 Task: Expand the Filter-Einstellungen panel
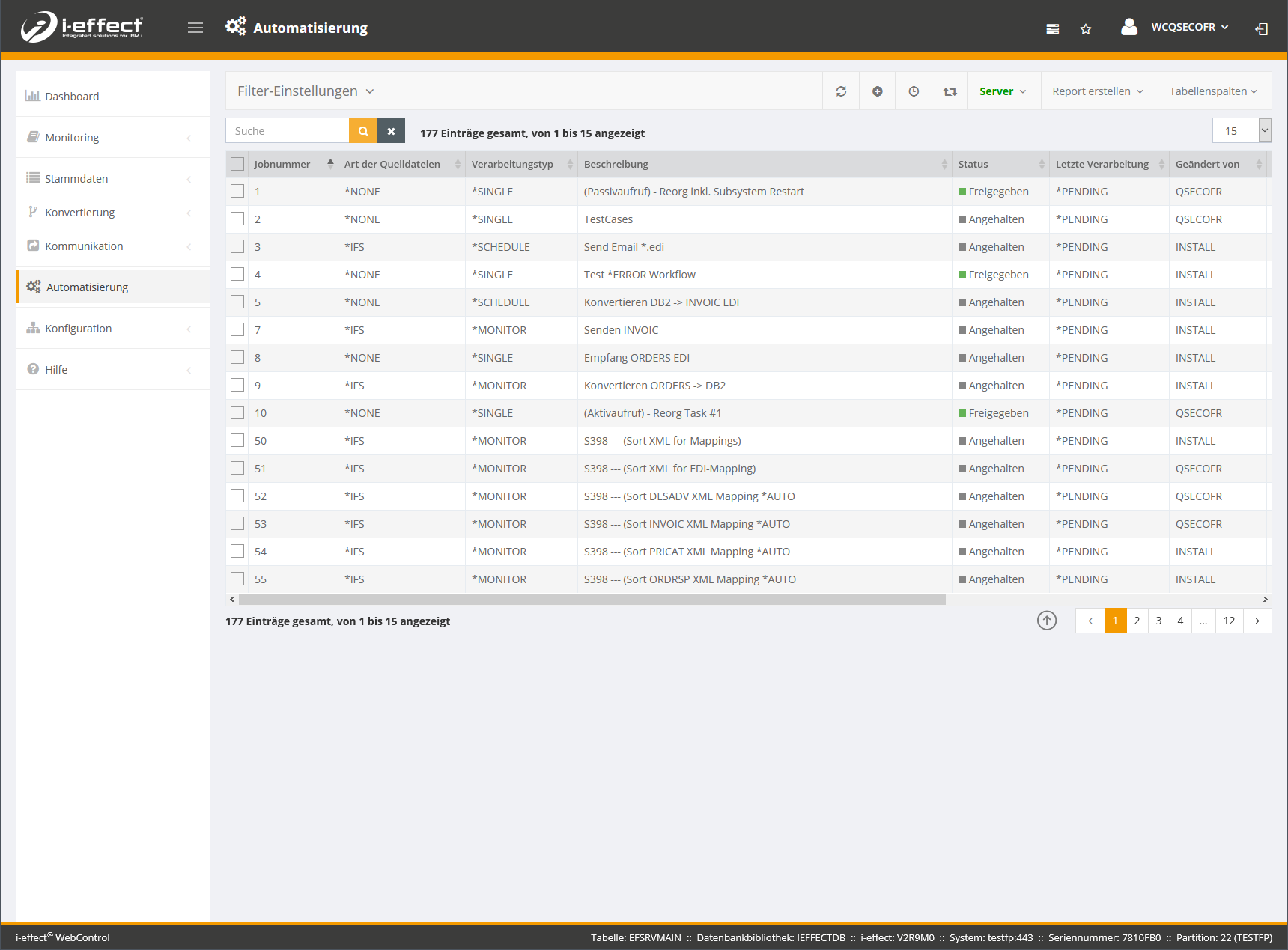pos(306,91)
